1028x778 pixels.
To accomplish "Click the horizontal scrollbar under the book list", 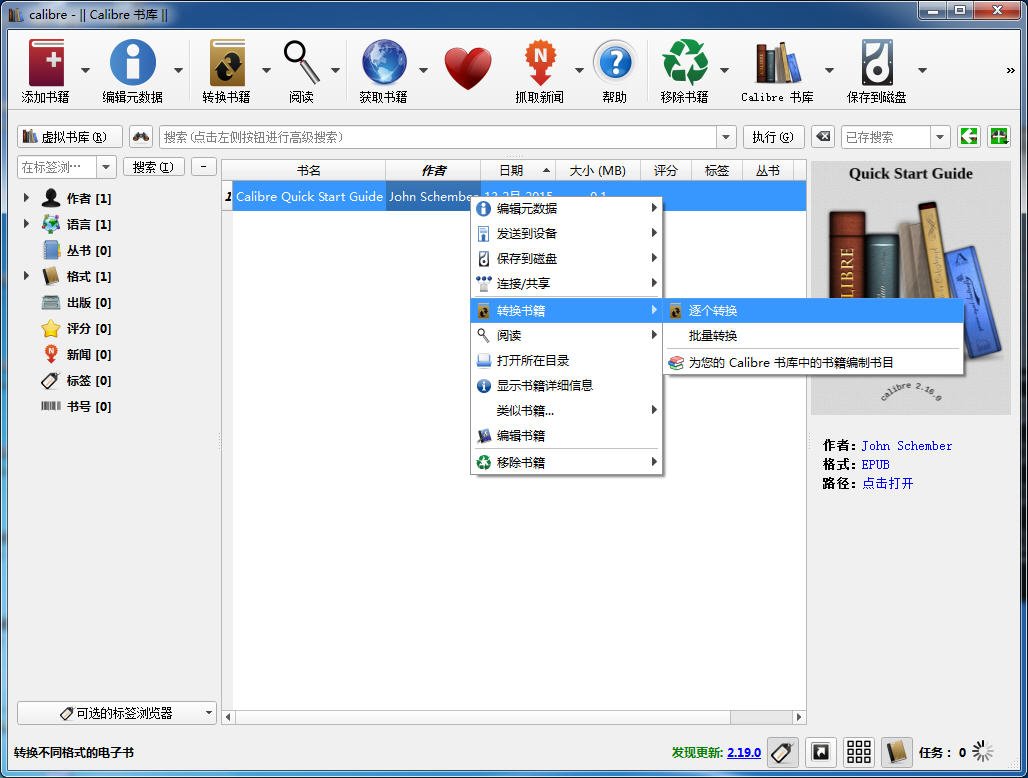I will point(500,717).
